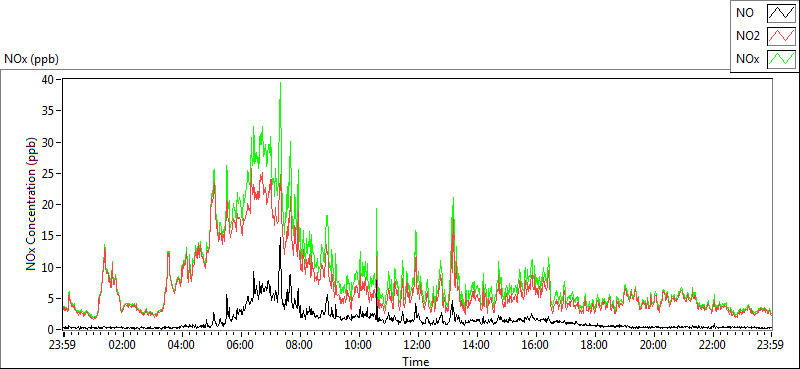Click the 06:00 time tick label

point(241,345)
